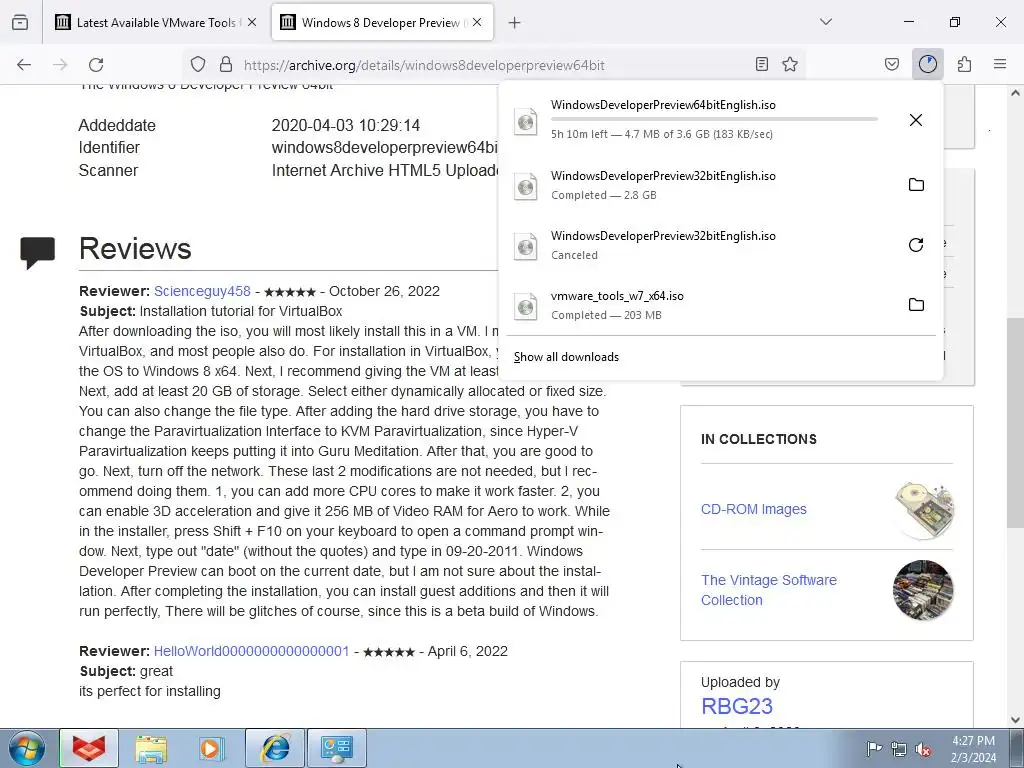Screen dimensions: 1024x768
Task: Show completed 32bit ISO in folder
Action: [x=916, y=185]
